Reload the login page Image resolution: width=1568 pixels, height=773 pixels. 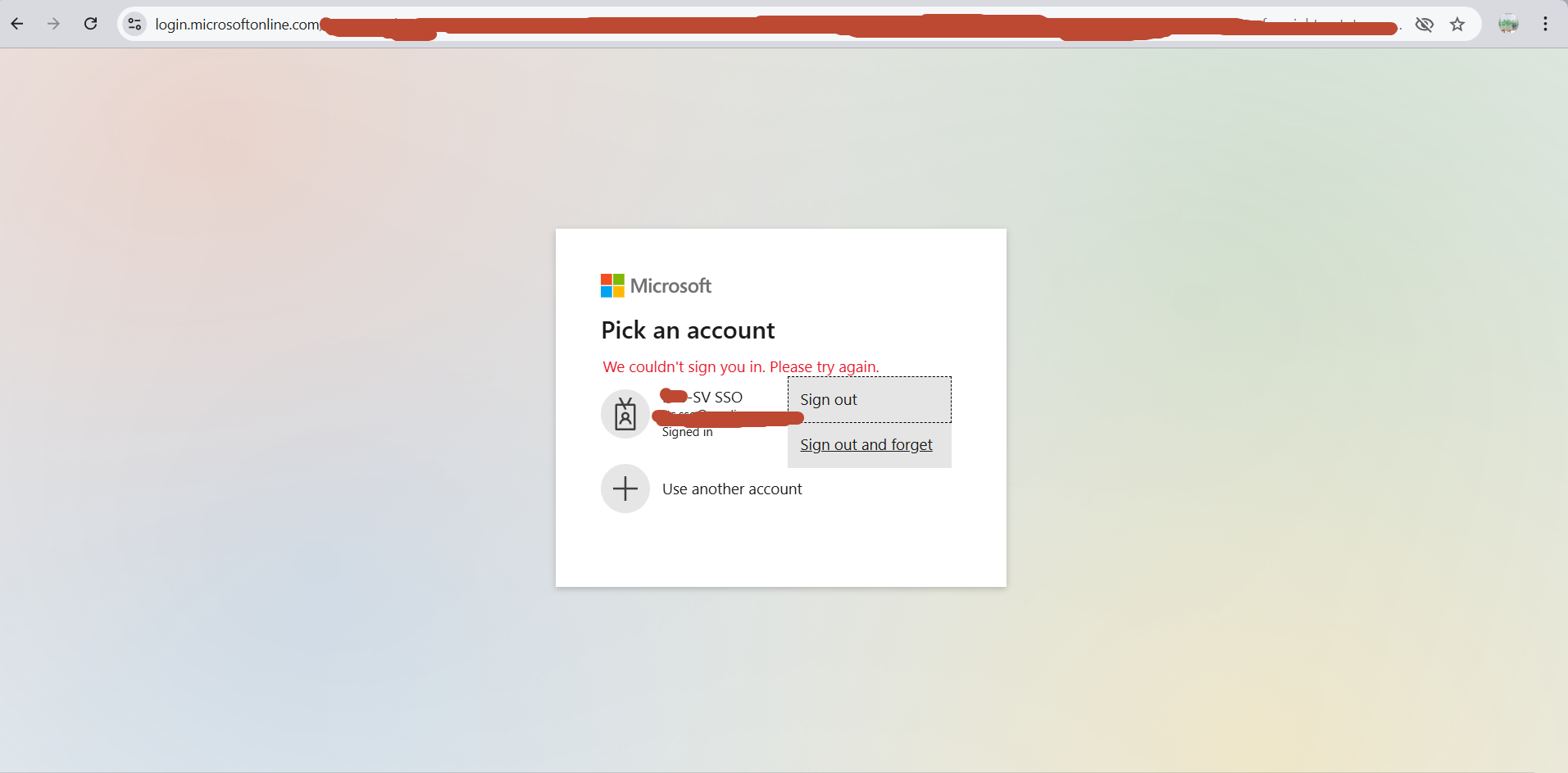pyautogui.click(x=91, y=24)
